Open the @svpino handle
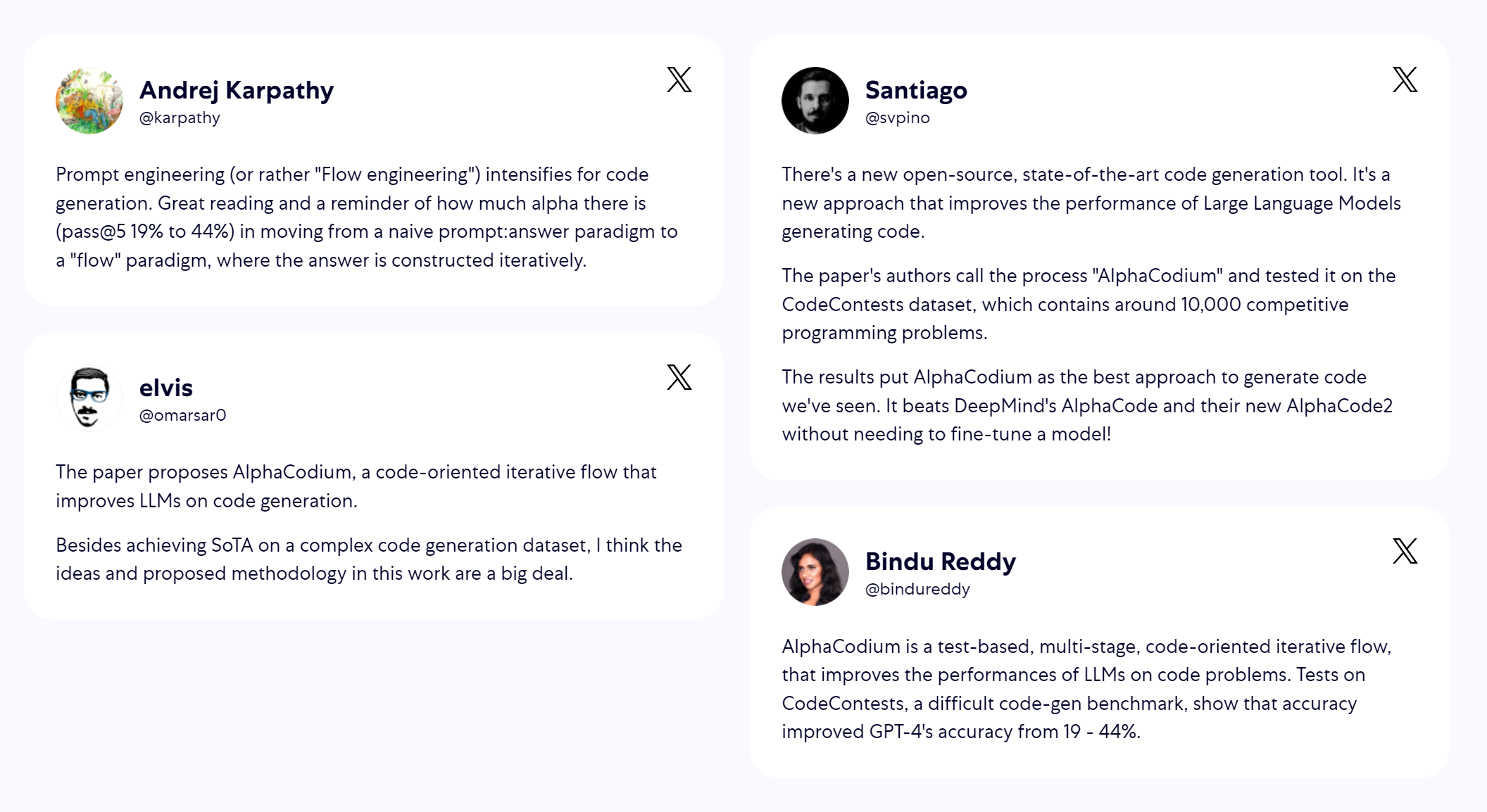 898,118
